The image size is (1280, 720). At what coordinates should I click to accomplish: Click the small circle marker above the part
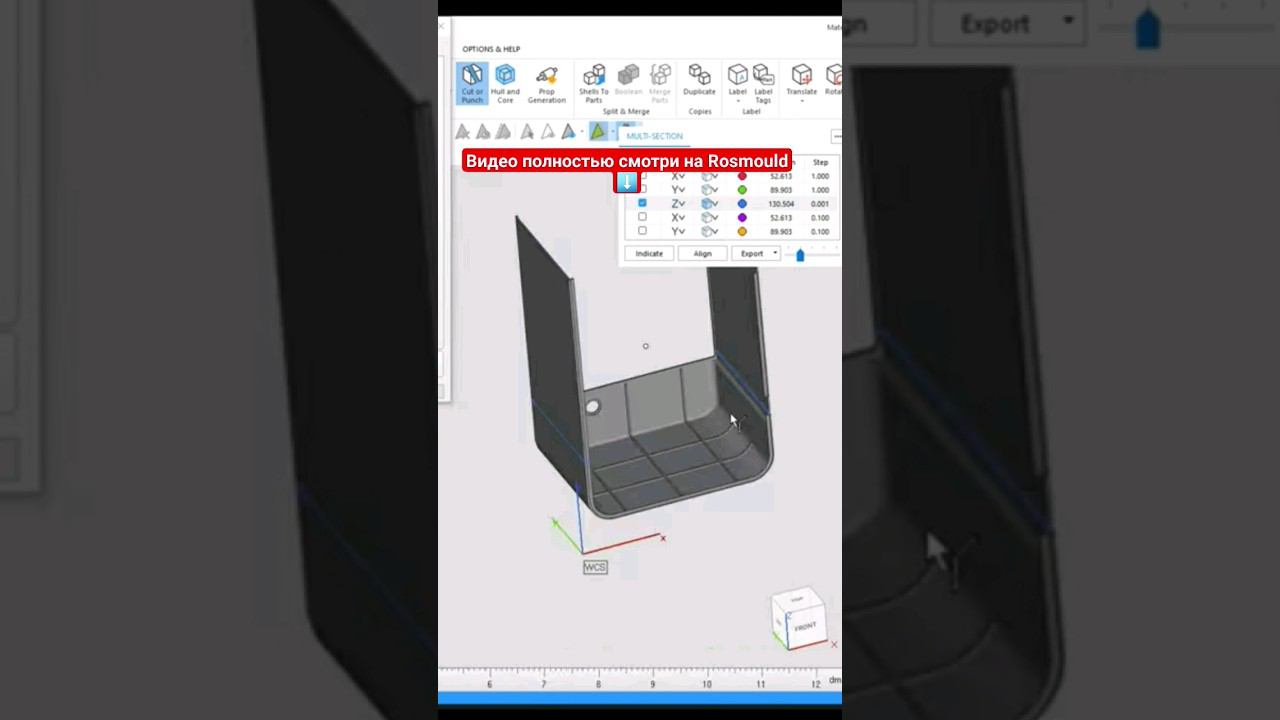point(645,346)
